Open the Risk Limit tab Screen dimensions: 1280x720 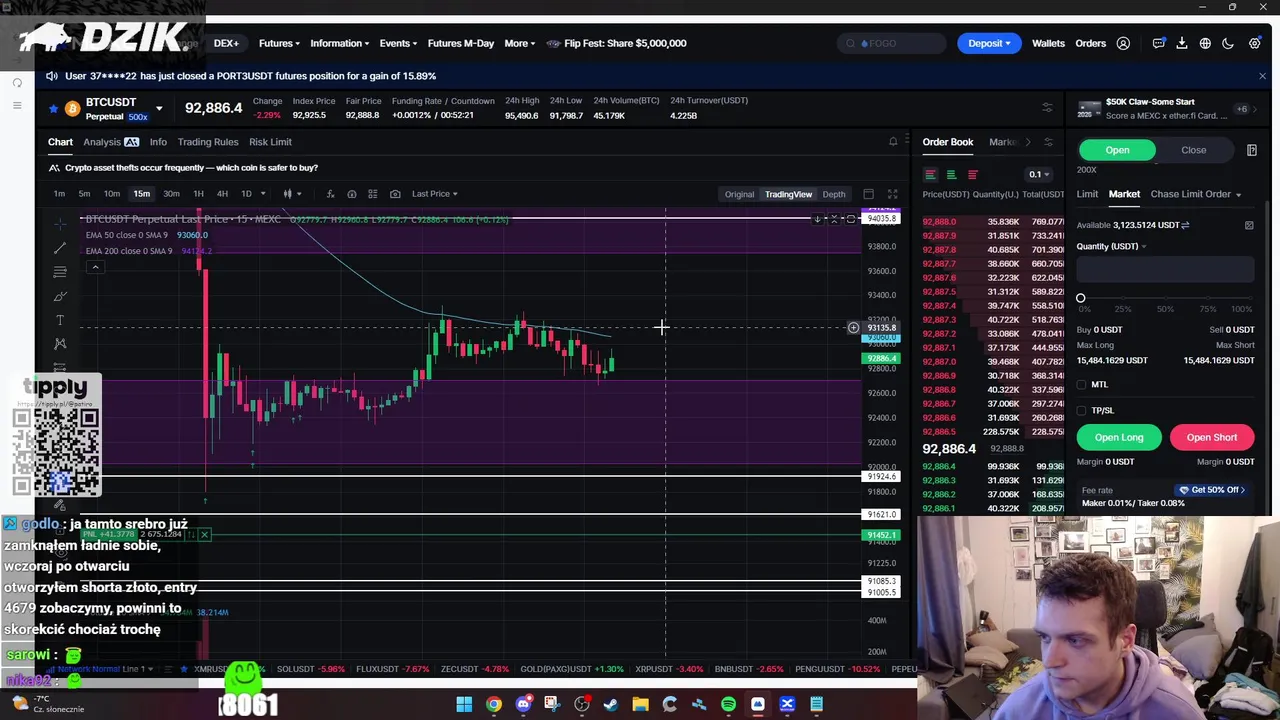coord(270,142)
